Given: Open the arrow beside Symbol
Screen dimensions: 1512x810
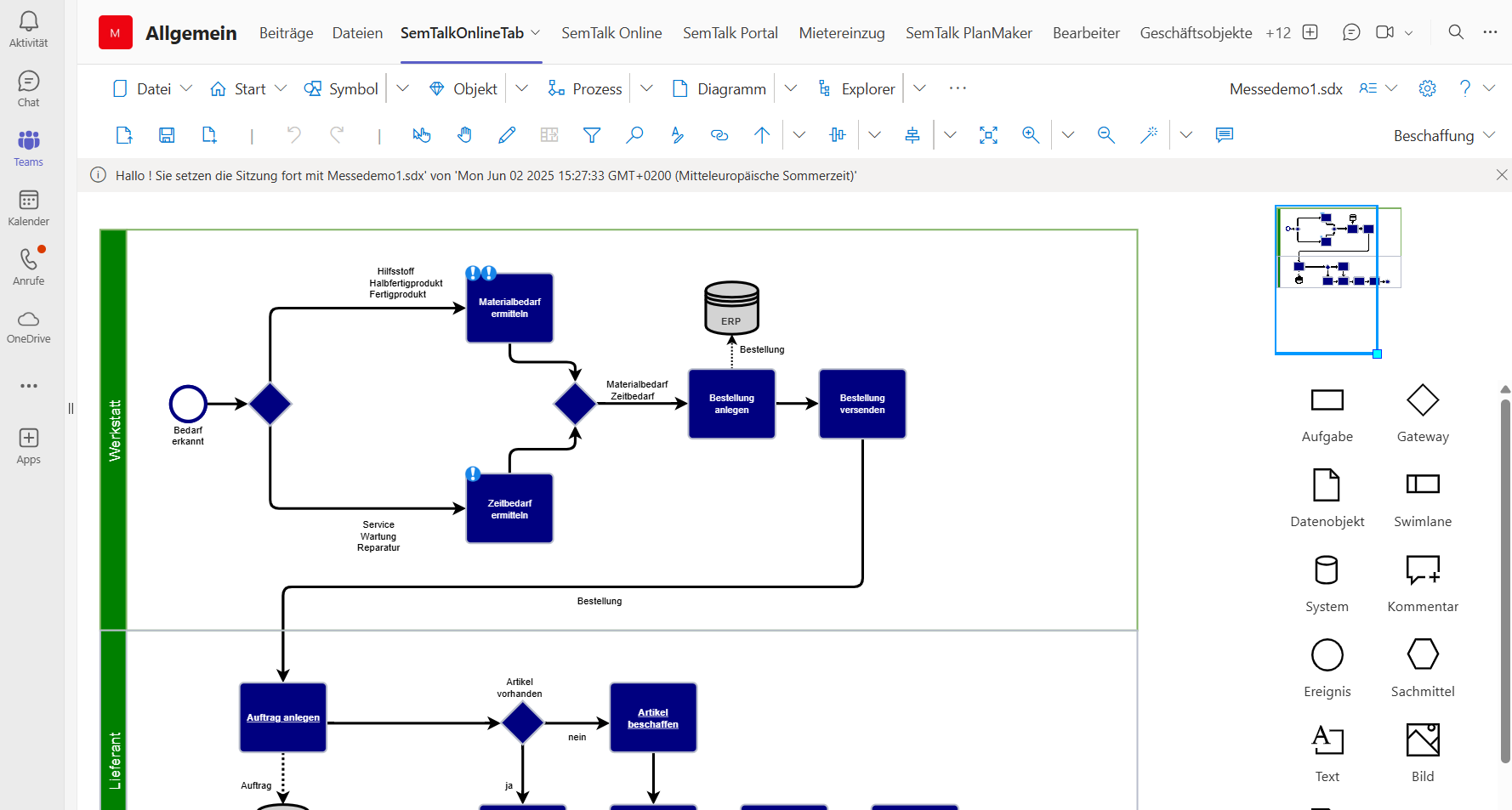Looking at the screenshot, I should click(x=403, y=88).
